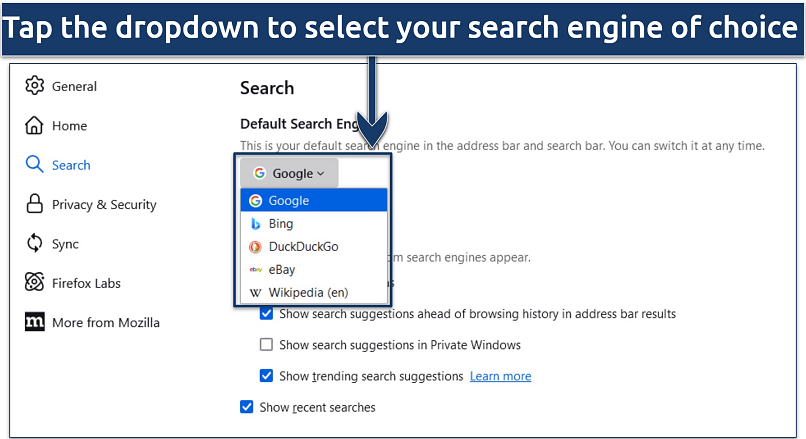Screen dimensions: 806x439
Task: Open More from Mozilla link
Action: point(105,322)
